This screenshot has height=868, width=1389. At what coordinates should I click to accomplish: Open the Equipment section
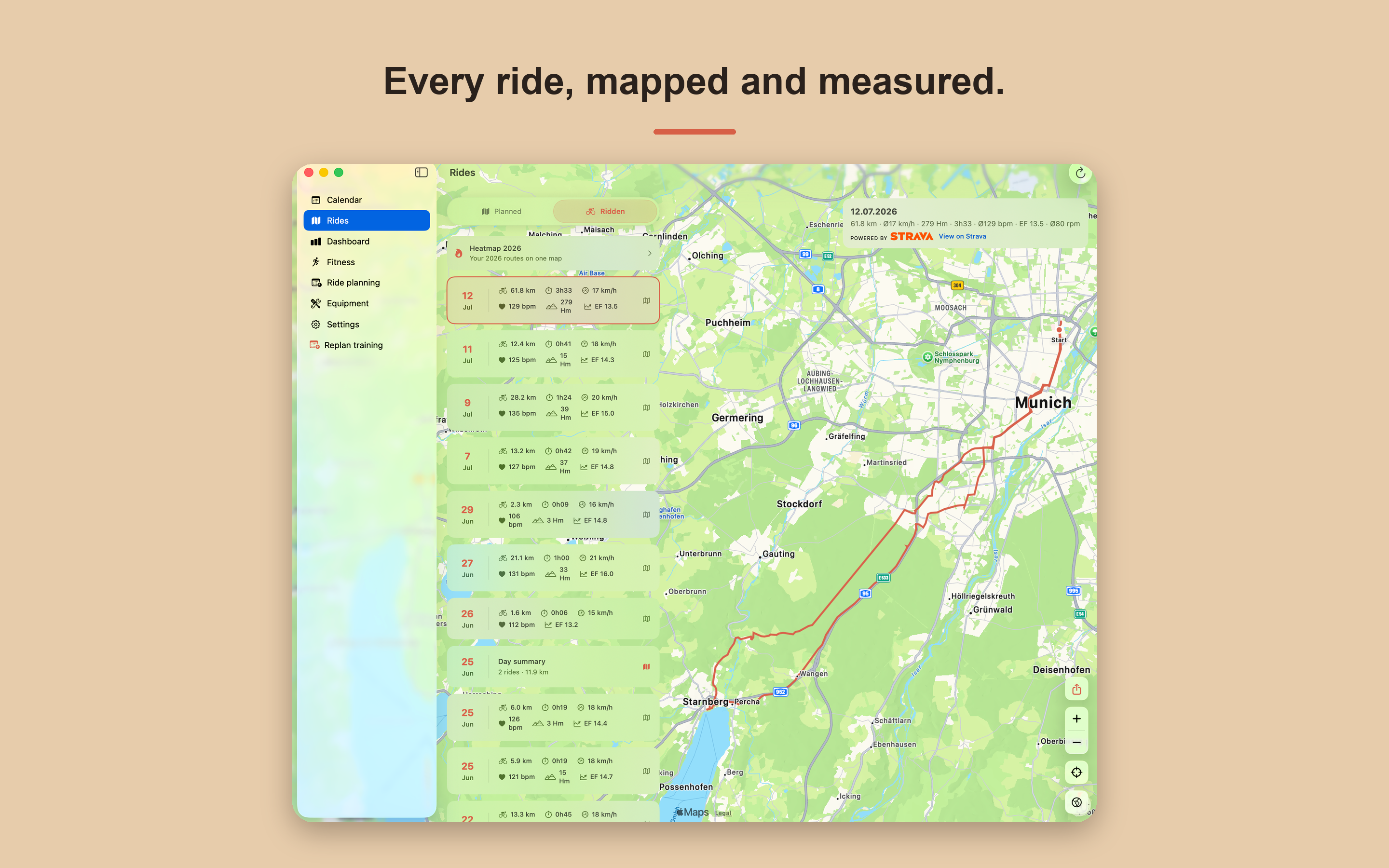[x=366, y=303]
